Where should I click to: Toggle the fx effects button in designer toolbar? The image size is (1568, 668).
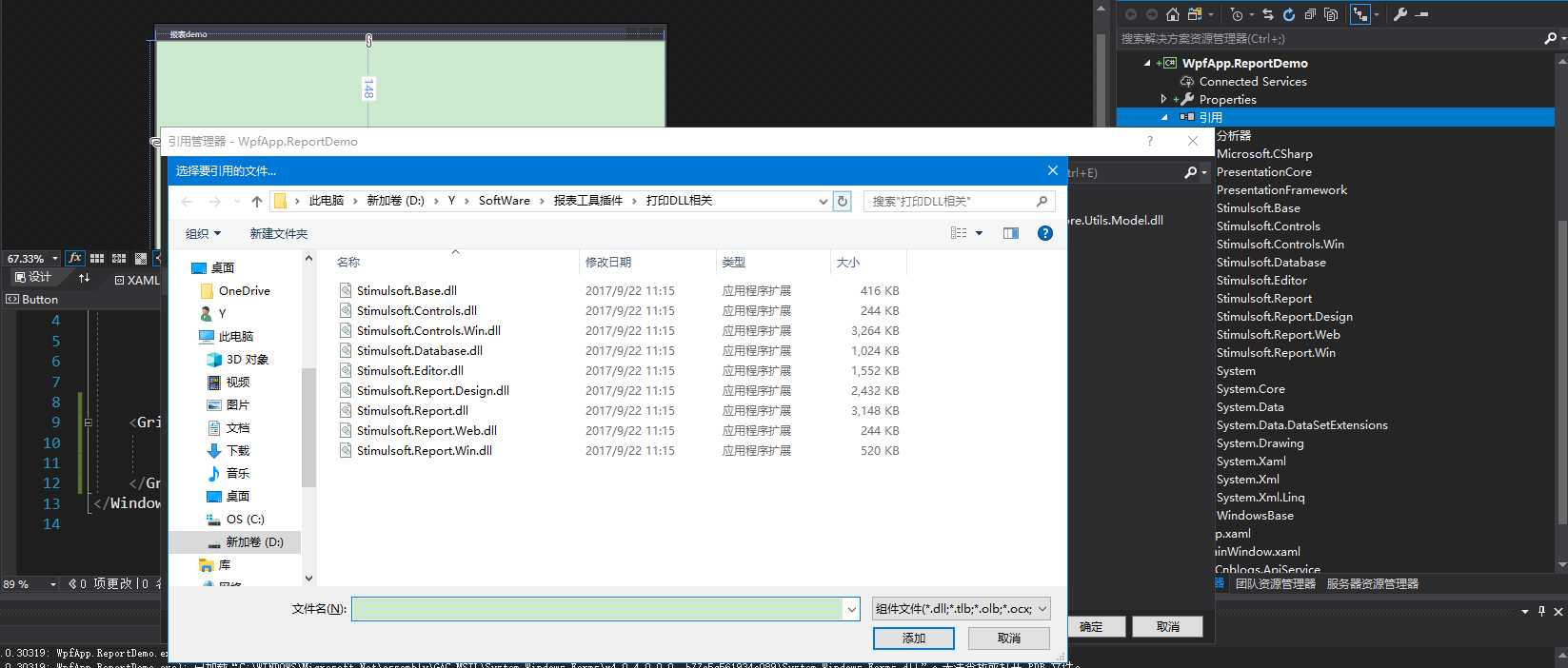[x=75, y=258]
